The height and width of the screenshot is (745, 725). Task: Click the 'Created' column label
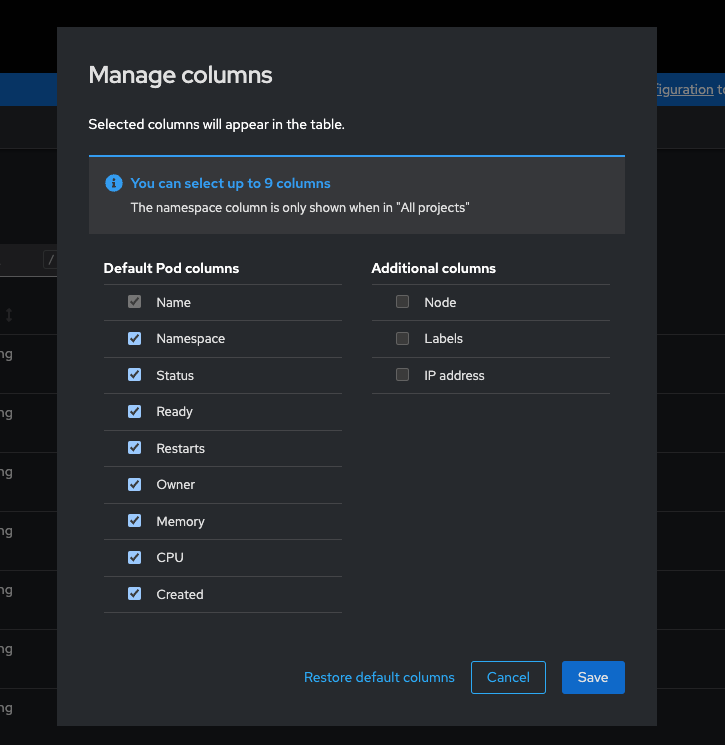pos(180,594)
